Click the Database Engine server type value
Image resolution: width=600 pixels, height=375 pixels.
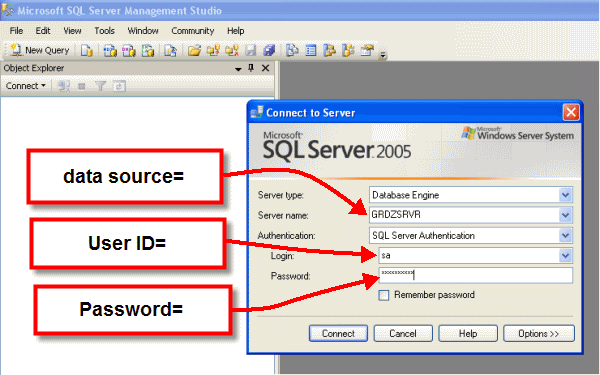405,195
